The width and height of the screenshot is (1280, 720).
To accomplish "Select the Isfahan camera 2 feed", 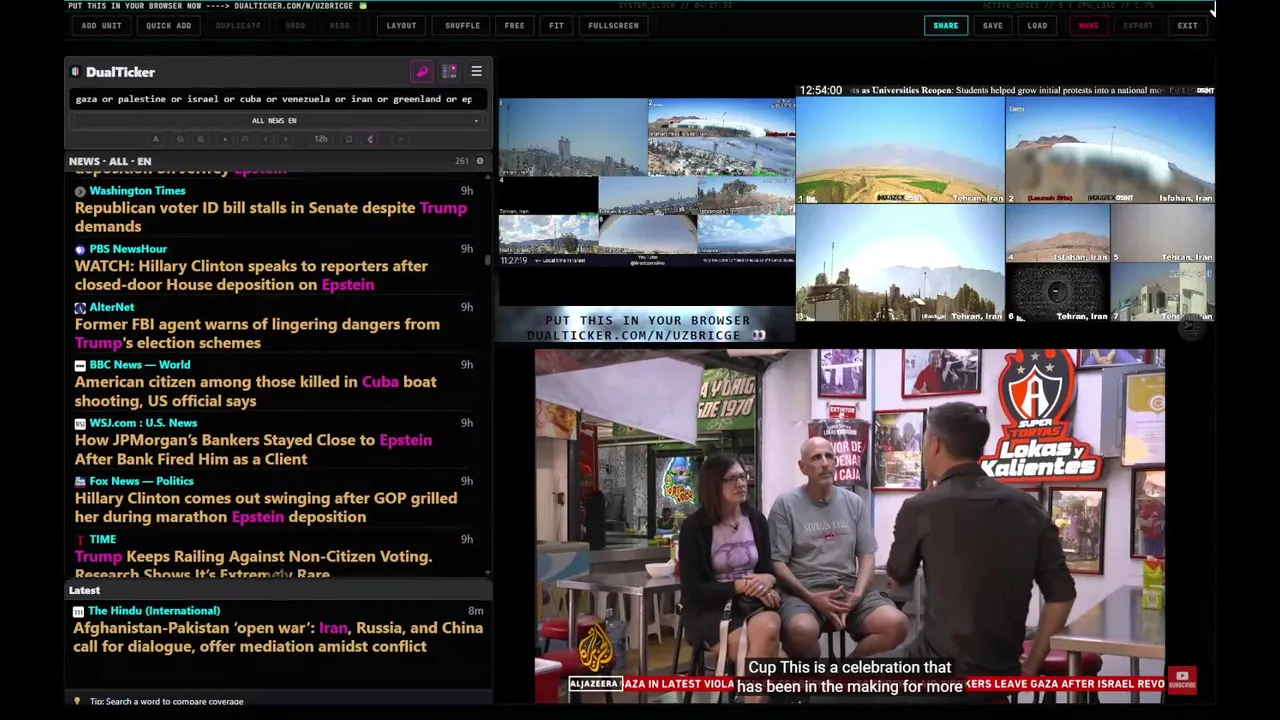I will (1110, 150).
